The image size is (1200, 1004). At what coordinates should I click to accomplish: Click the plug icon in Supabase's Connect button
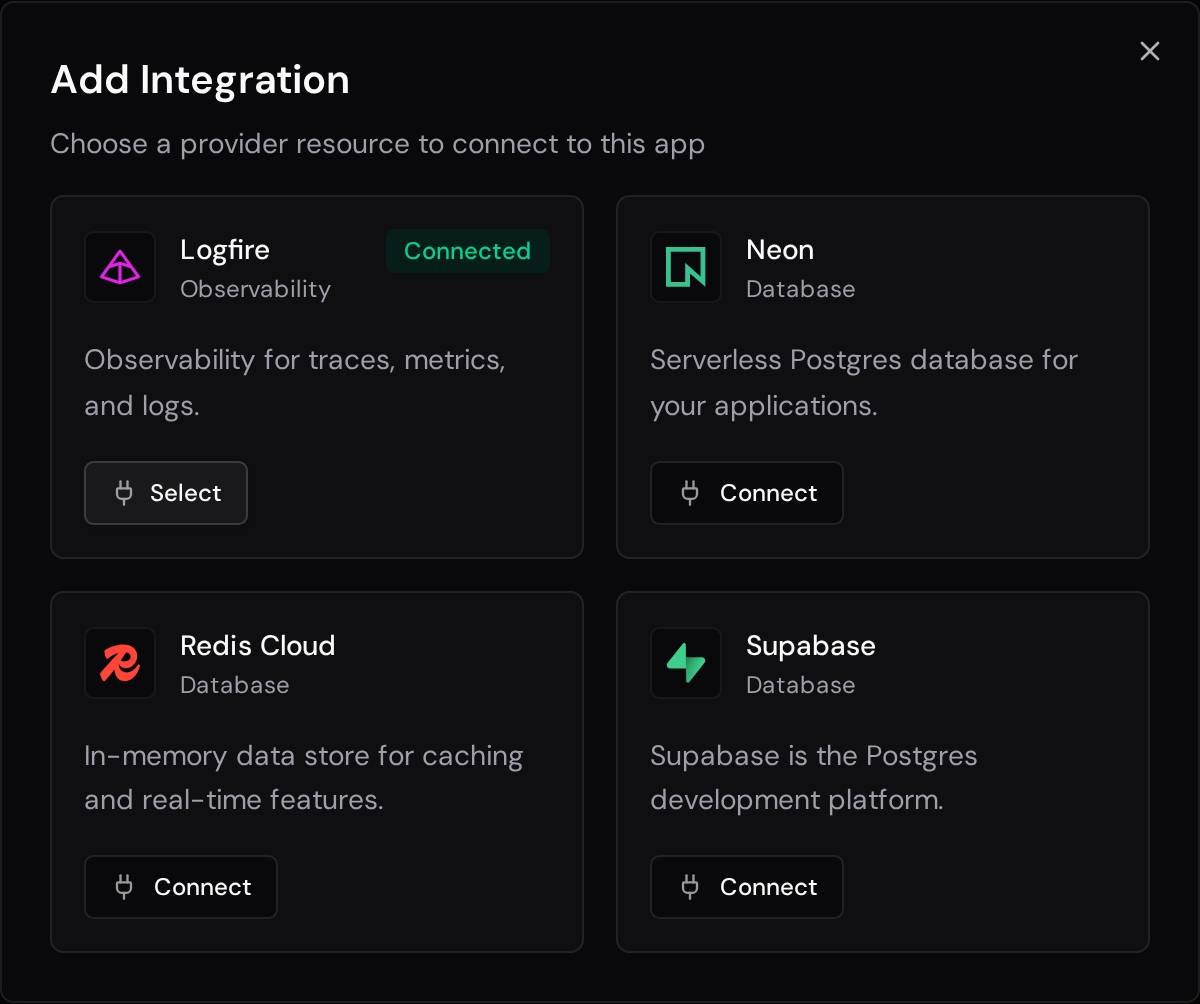point(690,887)
